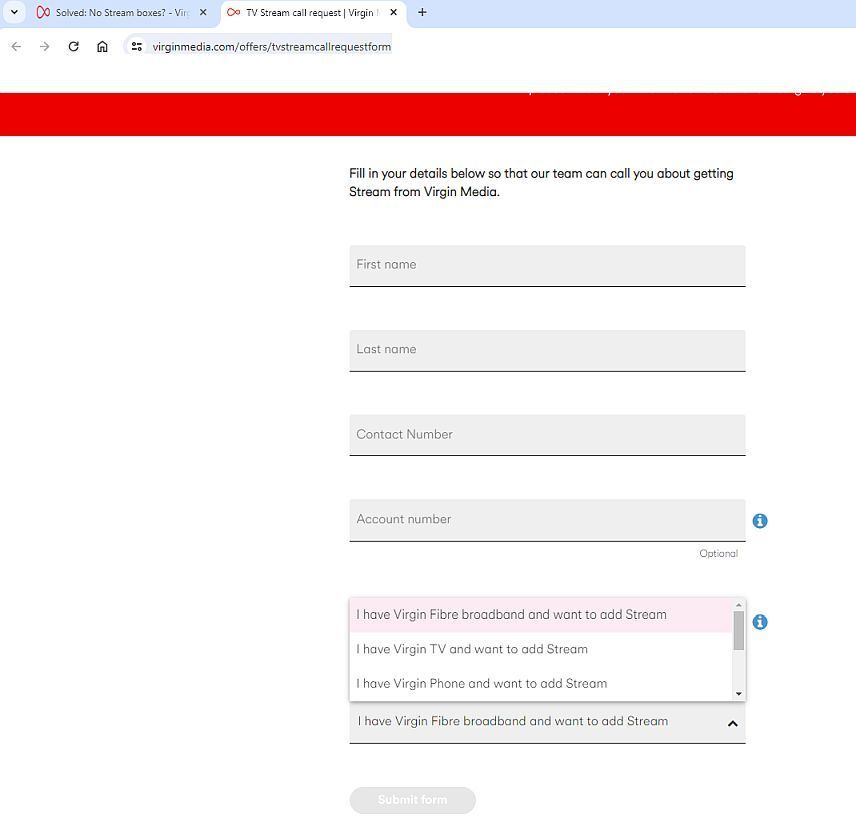Viewport: 856px width, 822px height.
Task: Focus the Account number field
Action: click(547, 520)
